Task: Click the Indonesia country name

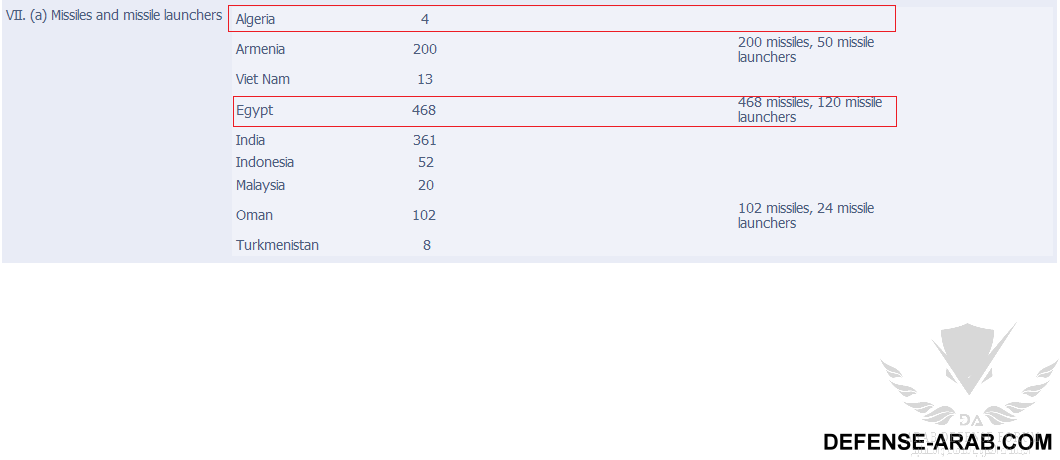Action: click(265, 162)
